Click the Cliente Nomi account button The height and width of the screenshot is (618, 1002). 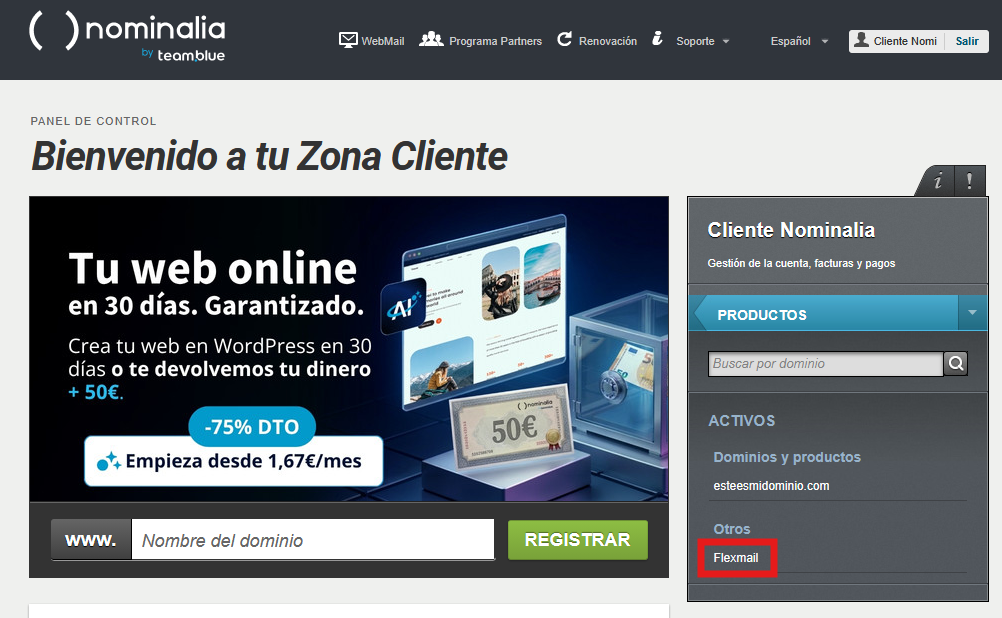(897, 41)
